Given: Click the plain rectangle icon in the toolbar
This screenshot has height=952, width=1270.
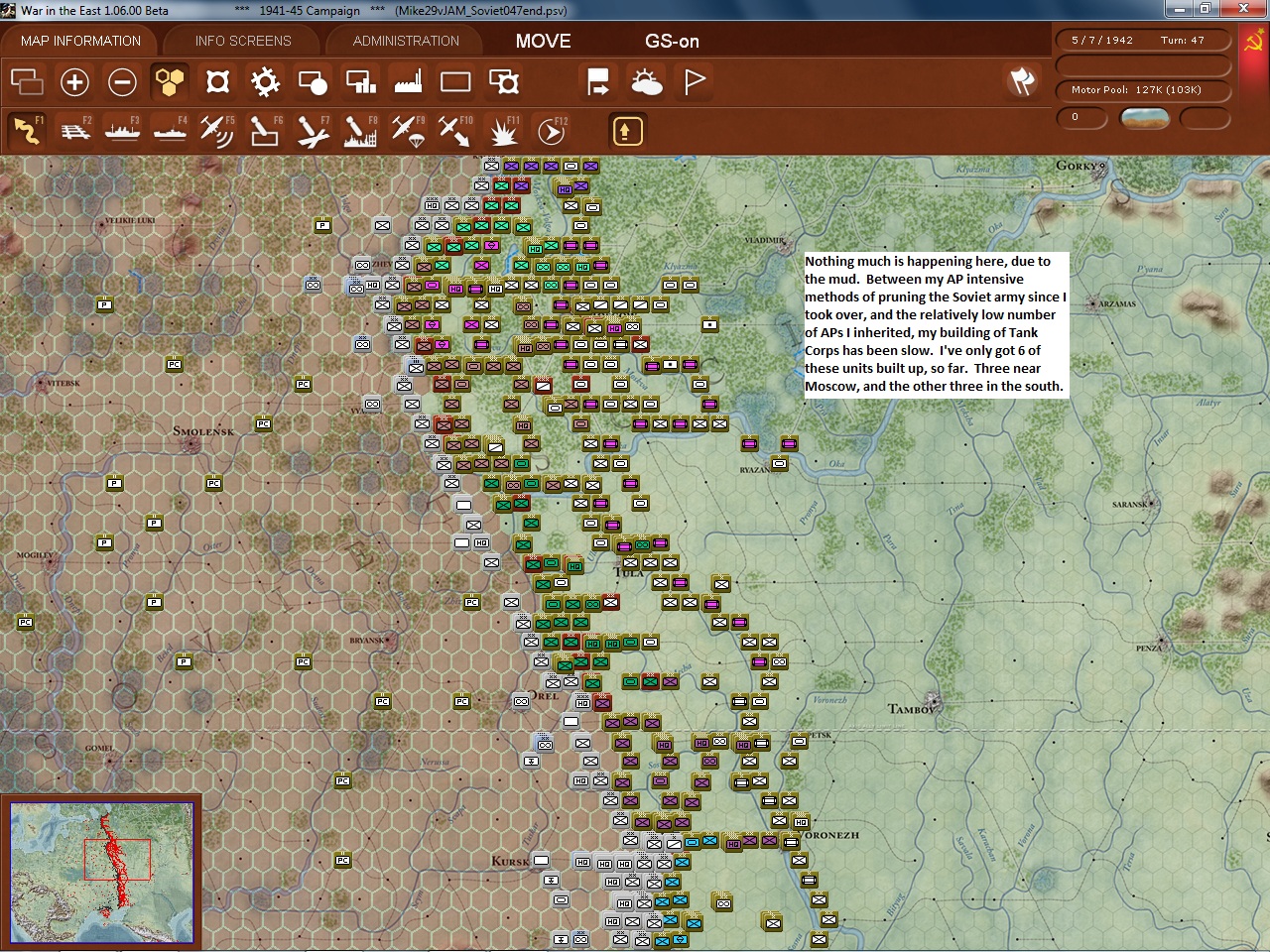Looking at the screenshot, I should [455, 81].
